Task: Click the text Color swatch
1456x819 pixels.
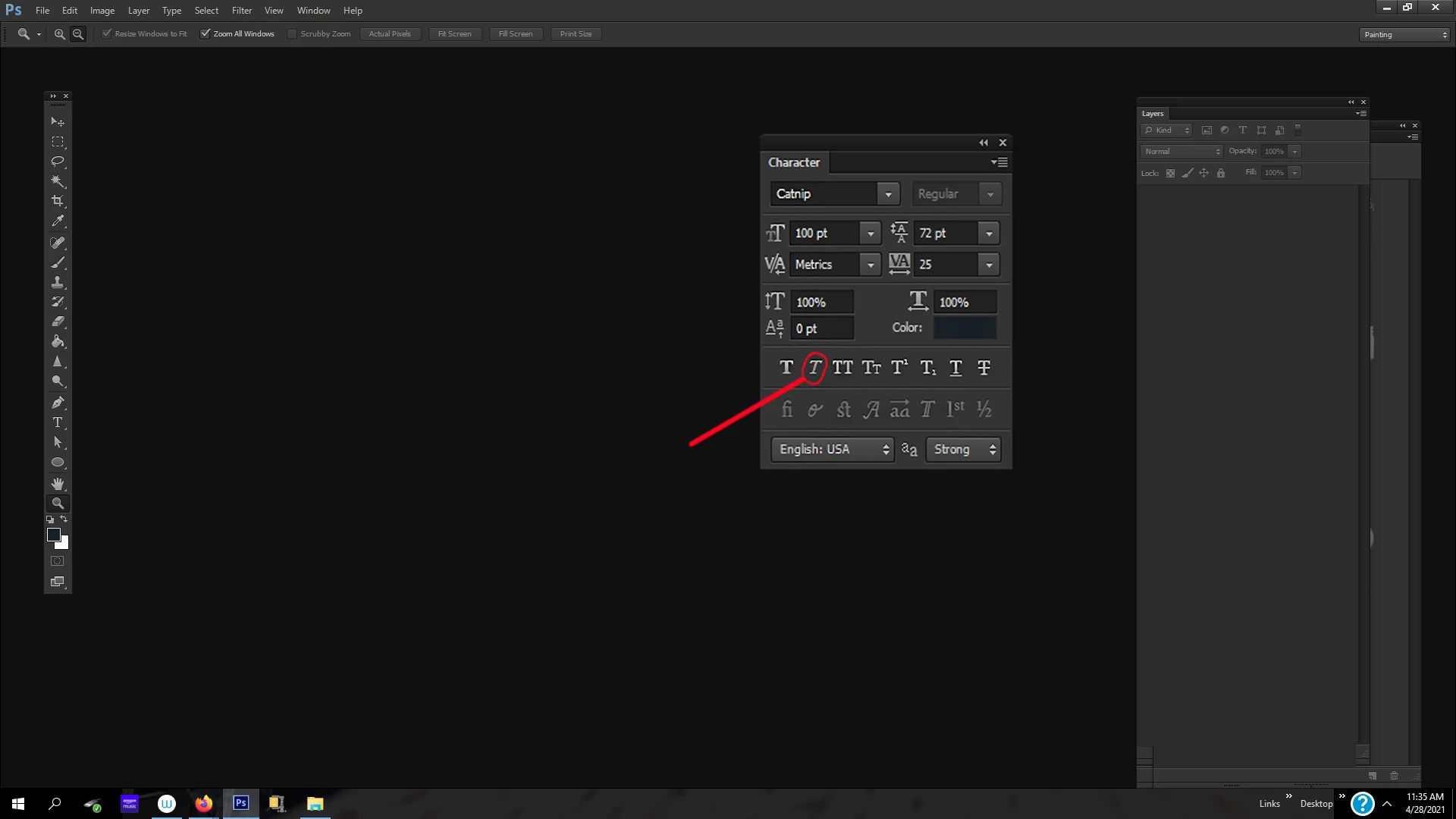Action: [x=965, y=328]
